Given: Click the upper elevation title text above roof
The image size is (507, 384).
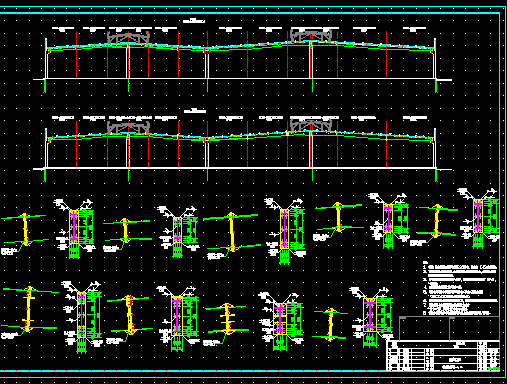Looking at the screenshot, I should [194, 21].
